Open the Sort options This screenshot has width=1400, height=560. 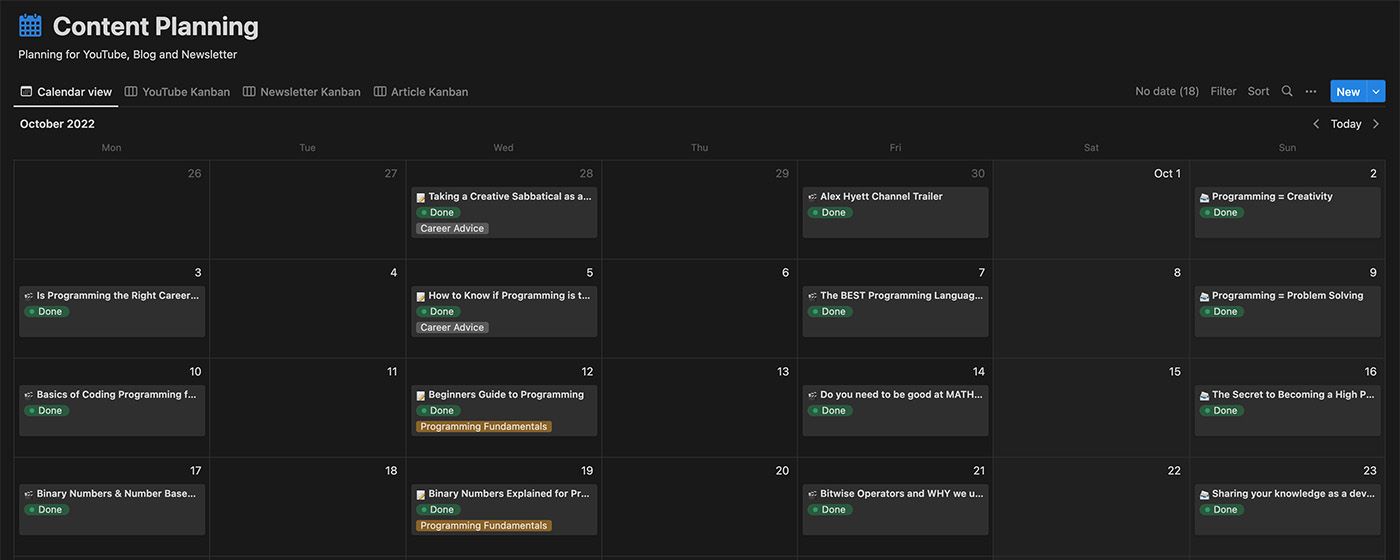1258,91
